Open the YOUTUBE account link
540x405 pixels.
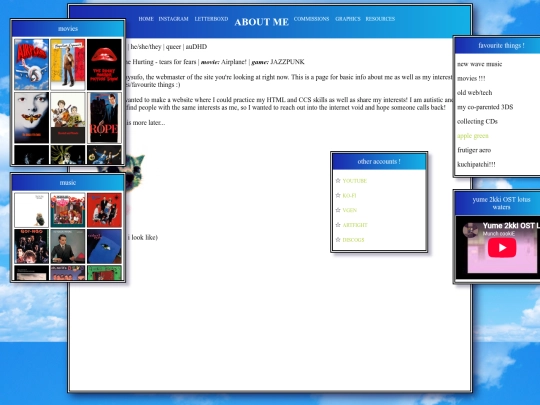click(355, 181)
